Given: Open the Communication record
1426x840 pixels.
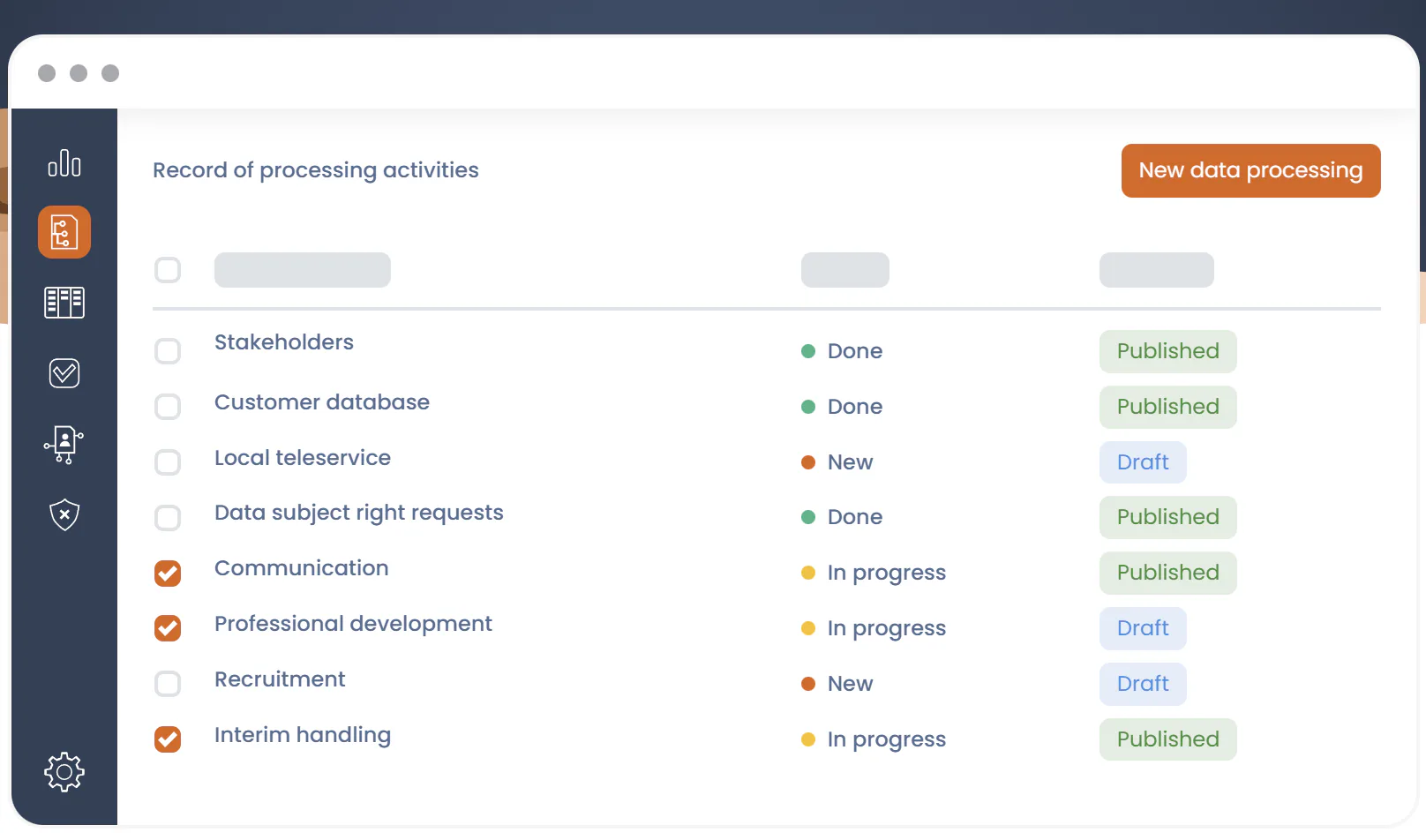Looking at the screenshot, I should pos(301,568).
